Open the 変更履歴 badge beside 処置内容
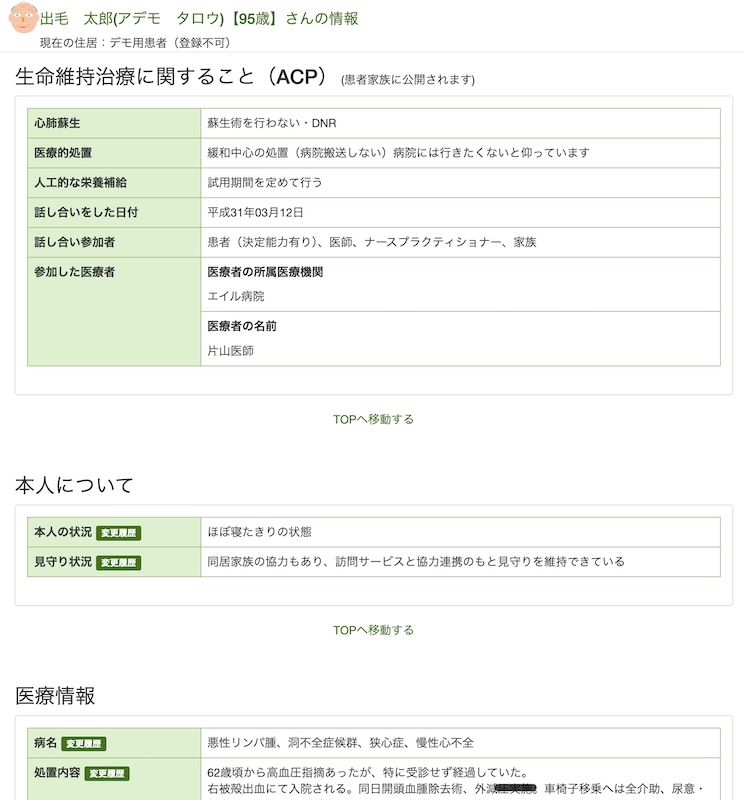 point(108,774)
